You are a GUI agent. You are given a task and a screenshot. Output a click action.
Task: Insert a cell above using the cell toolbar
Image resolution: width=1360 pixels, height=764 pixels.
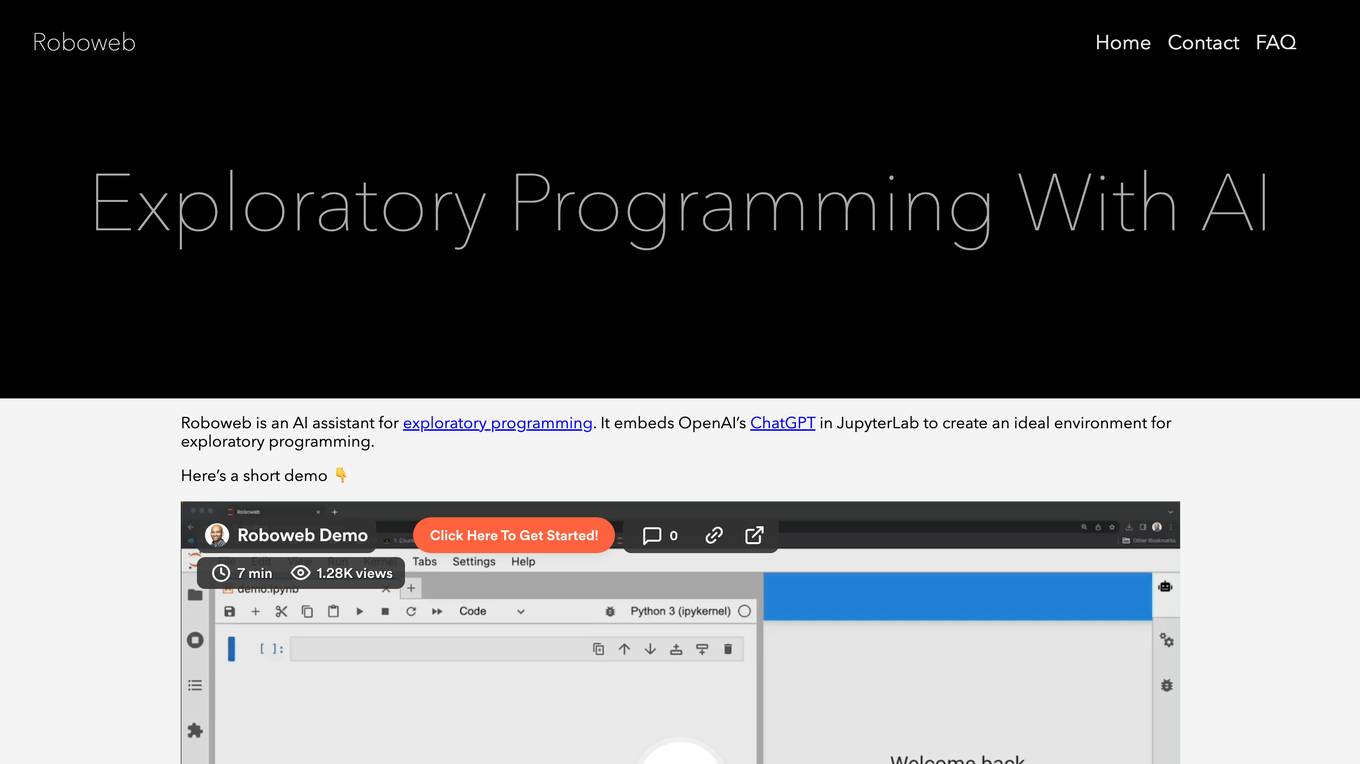click(676, 649)
